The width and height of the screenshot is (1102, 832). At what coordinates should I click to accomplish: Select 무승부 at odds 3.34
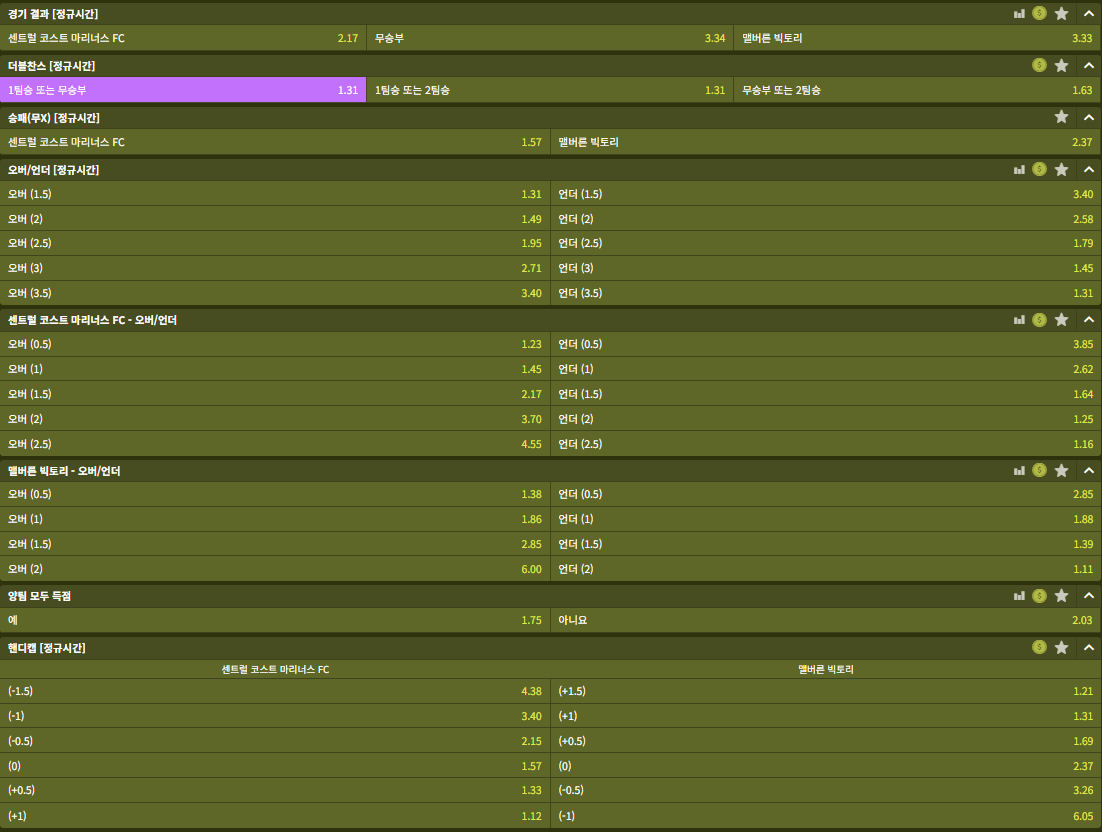[549, 38]
